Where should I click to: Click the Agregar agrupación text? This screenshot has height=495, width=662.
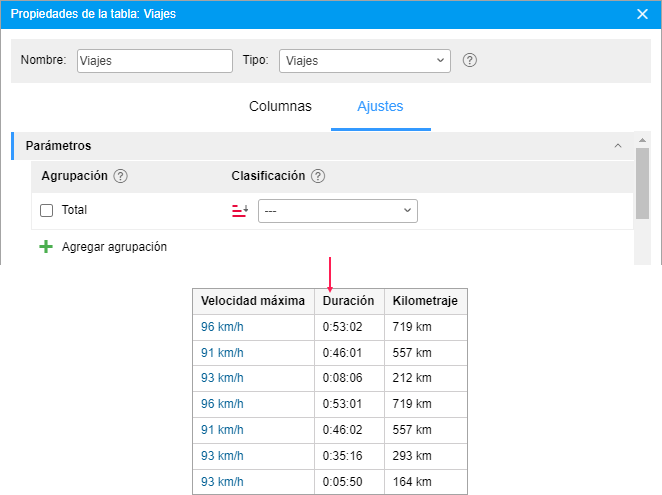(x=114, y=247)
